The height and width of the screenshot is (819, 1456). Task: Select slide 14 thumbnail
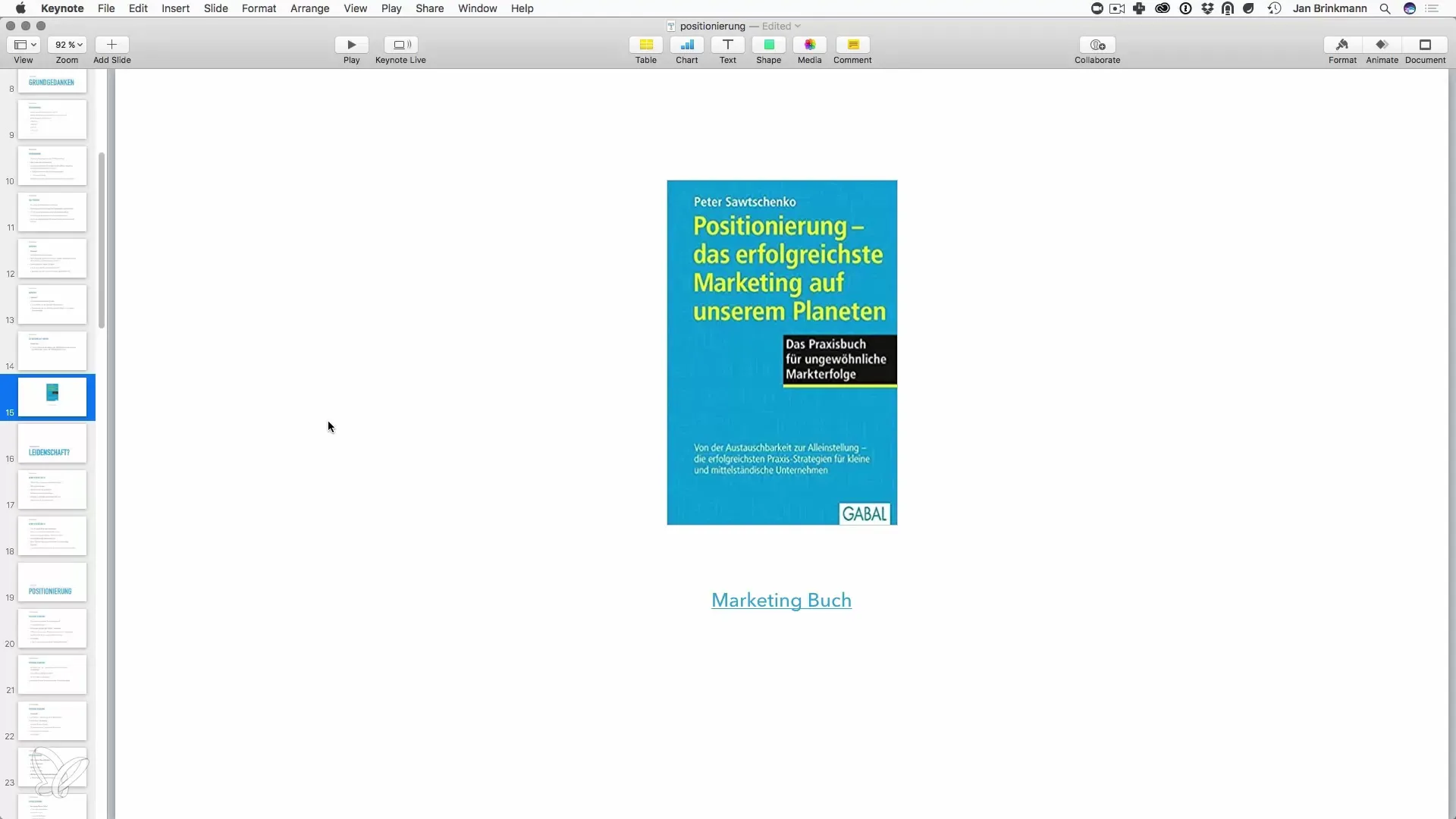(x=52, y=350)
